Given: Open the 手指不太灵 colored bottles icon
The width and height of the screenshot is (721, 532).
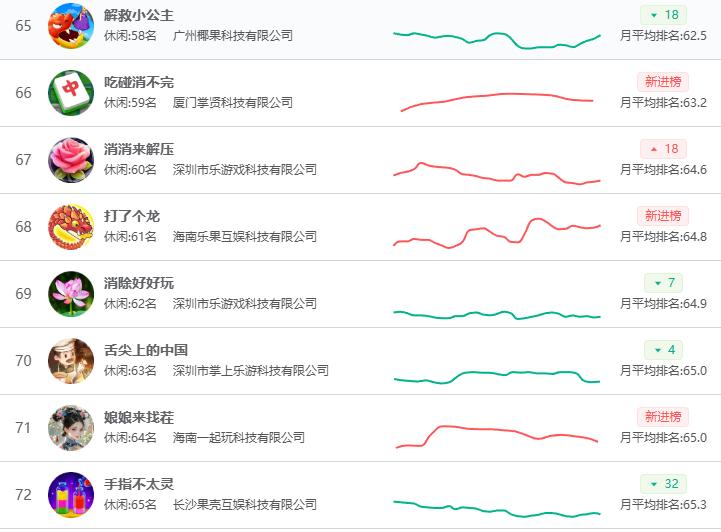Looking at the screenshot, I should point(71,495).
